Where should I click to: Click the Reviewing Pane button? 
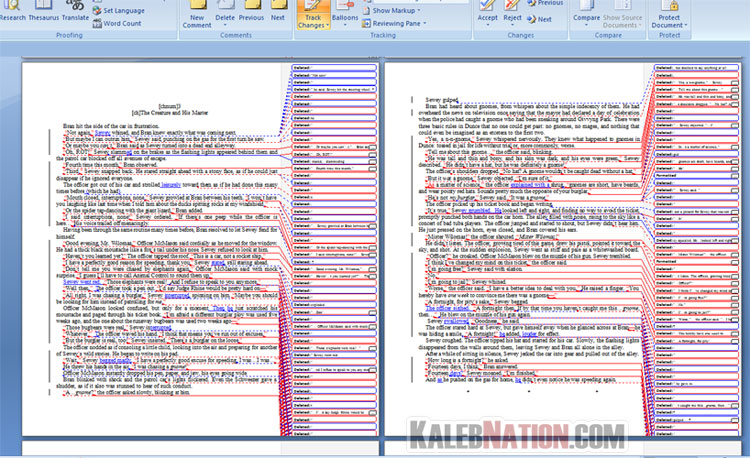click(x=392, y=23)
